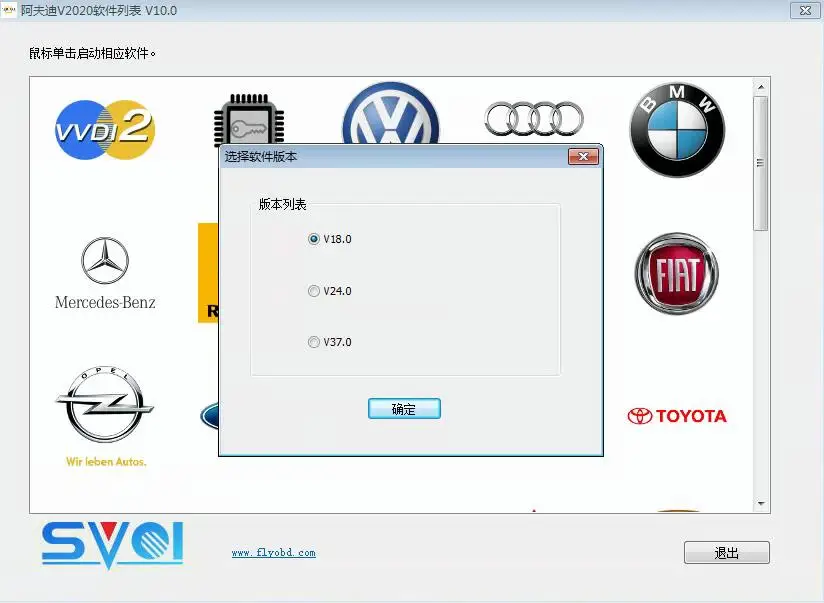
Task: Click the app icon in title bar
Action: pyautogui.click(x=9, y=10)
